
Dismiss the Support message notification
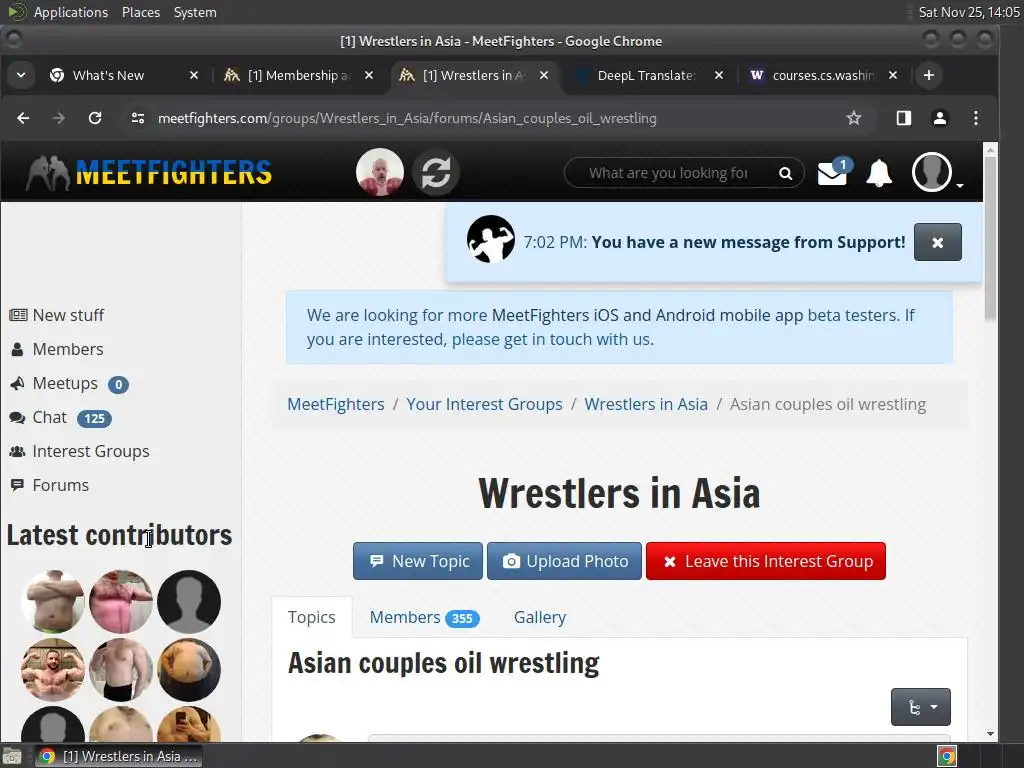[937, 242]
